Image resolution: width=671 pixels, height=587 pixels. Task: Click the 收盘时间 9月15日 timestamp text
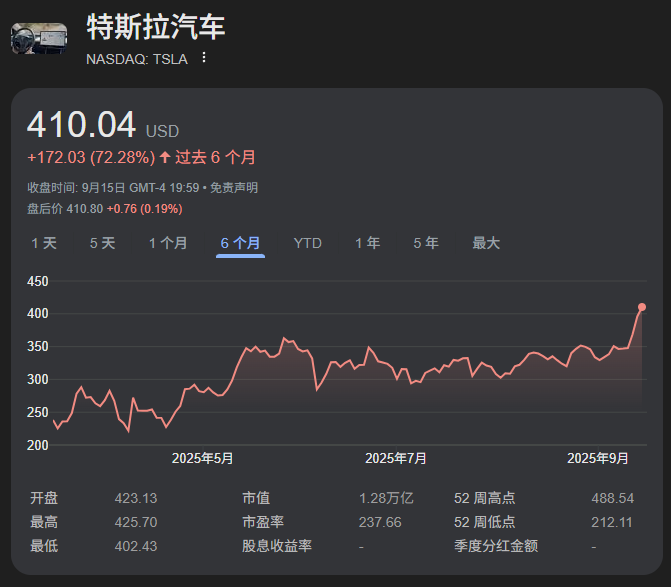113,188
